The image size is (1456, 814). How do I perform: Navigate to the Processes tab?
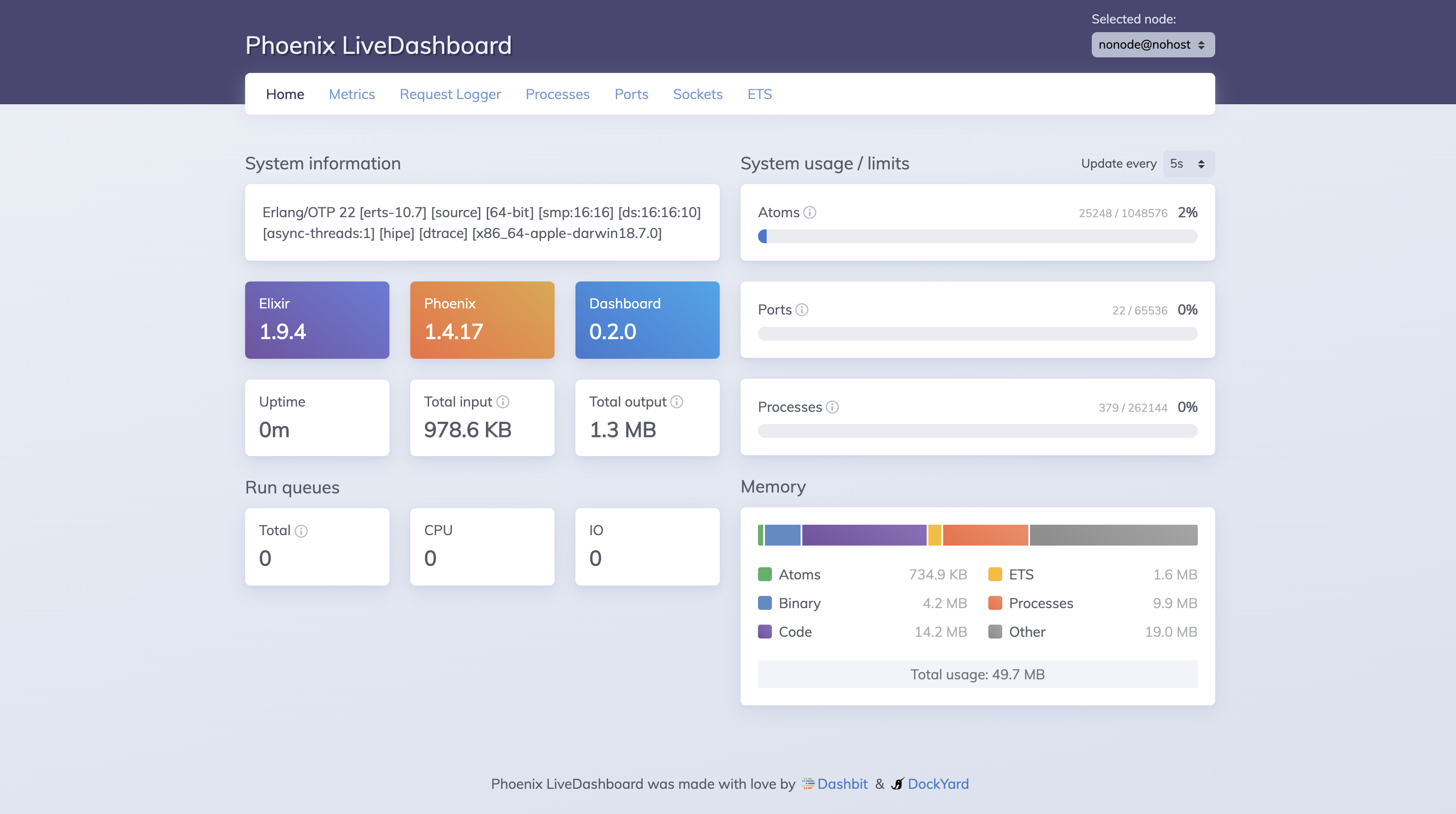[x=557, y=94]
